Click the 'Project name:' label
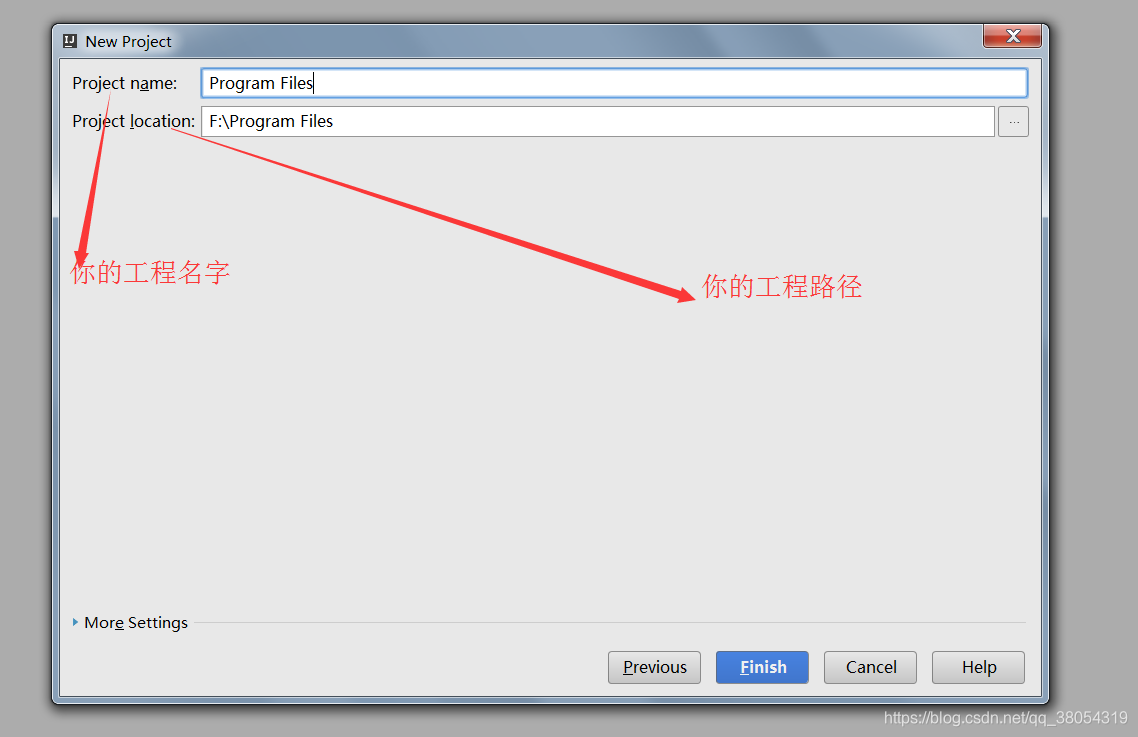Viewport: 1138px width, 737px height. pos(125,84)
